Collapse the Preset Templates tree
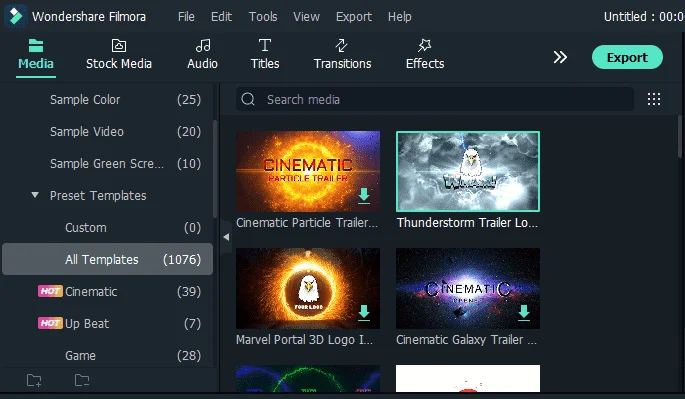 coord(35,195)
